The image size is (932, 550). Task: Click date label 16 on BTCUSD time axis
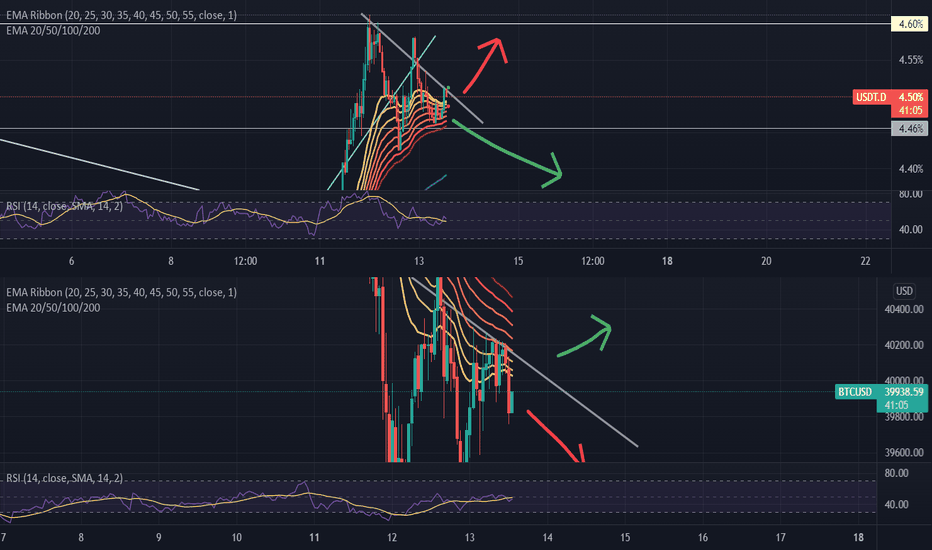(x=703, y=538)
